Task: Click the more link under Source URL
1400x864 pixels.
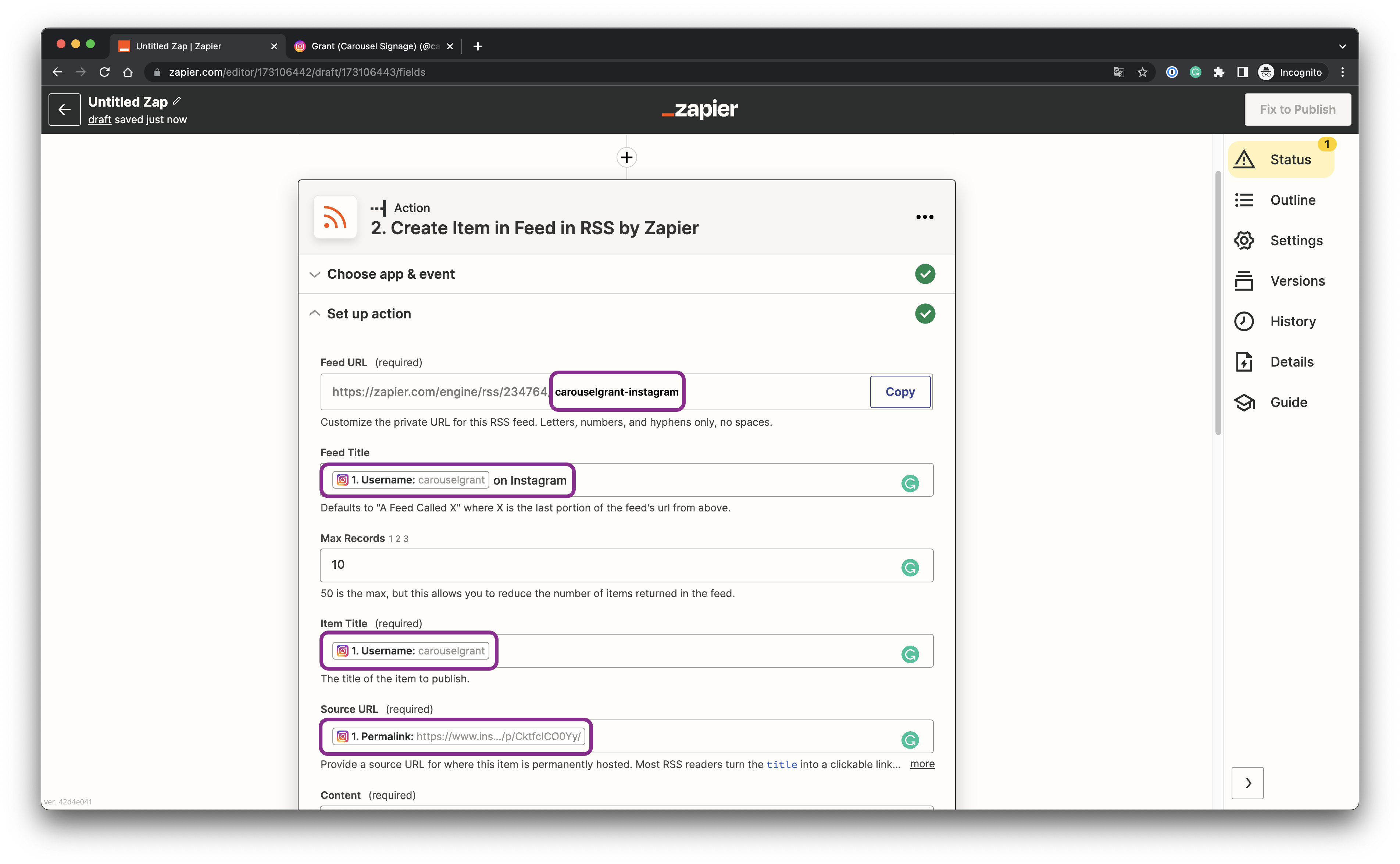Action: click(x=922, y=764)
